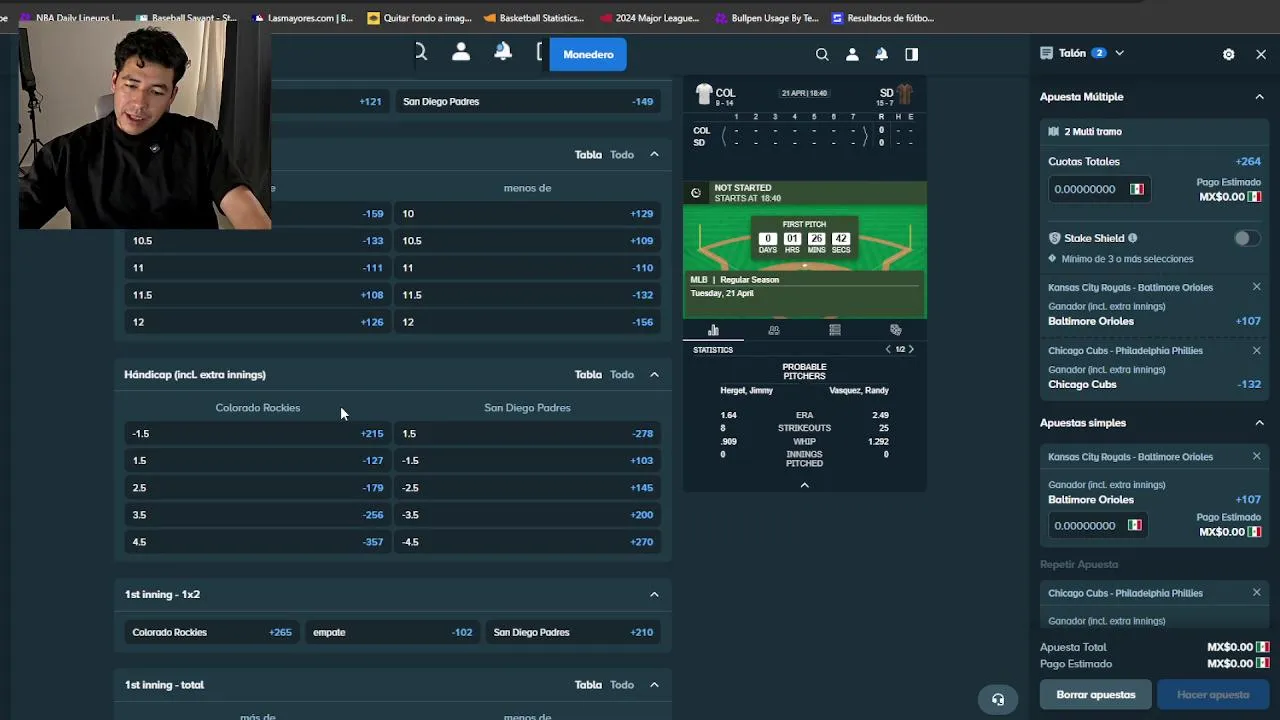Click Hacer apuesta button
This screenshot has width=1280, height=720.
[1213, 694]
